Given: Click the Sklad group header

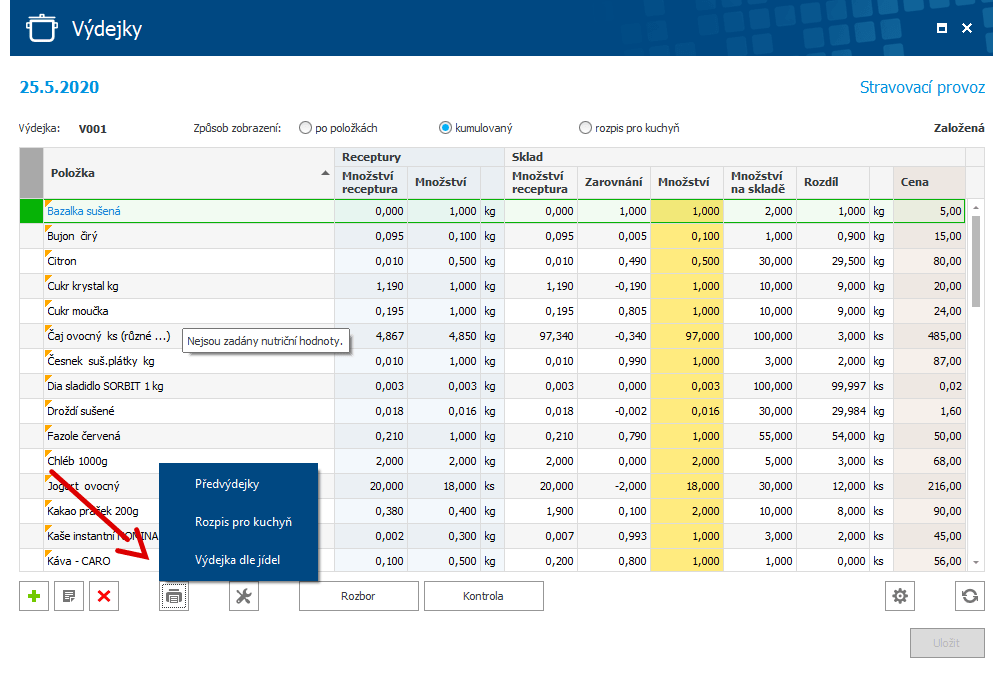Looking at the screenshot, I should [734, 157].
